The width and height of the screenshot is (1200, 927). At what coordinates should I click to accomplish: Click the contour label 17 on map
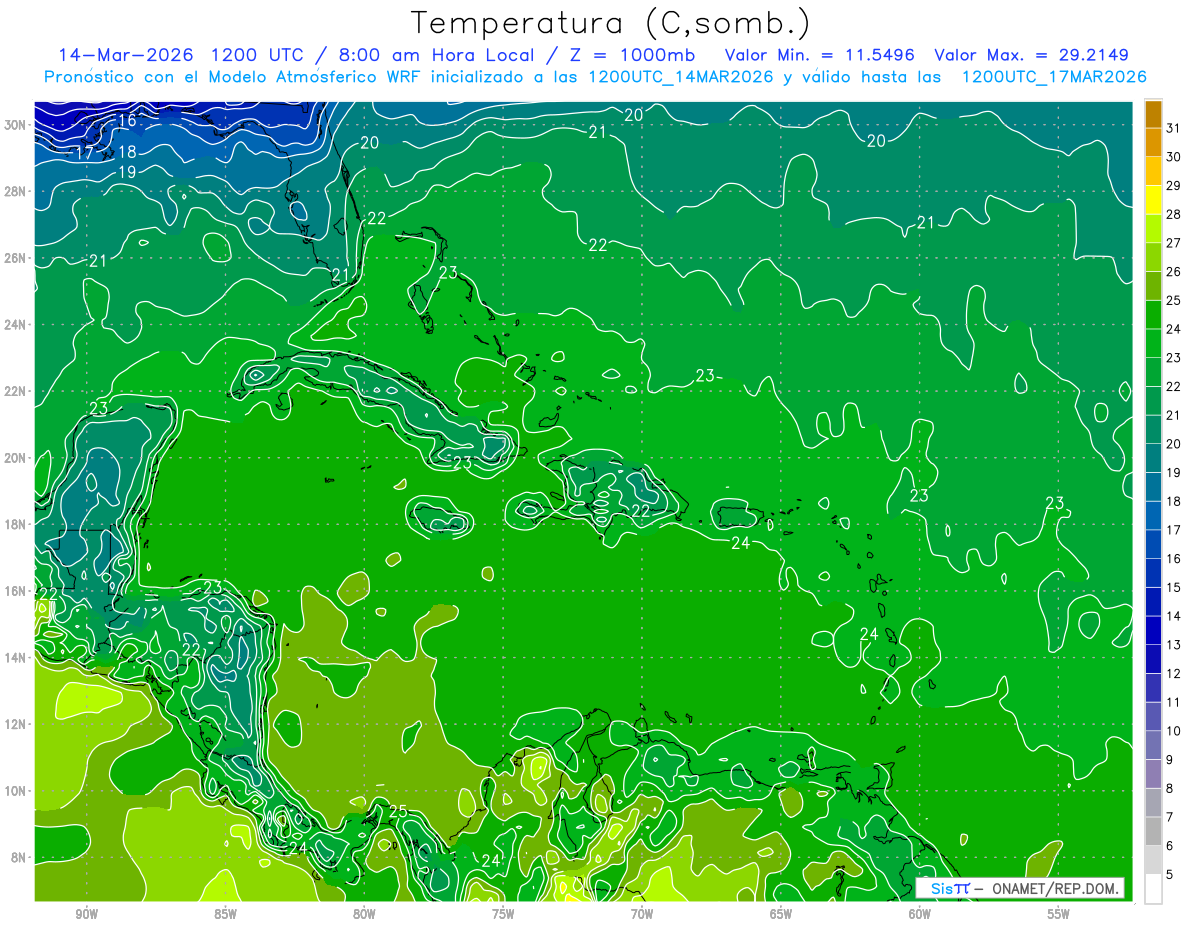85,153
